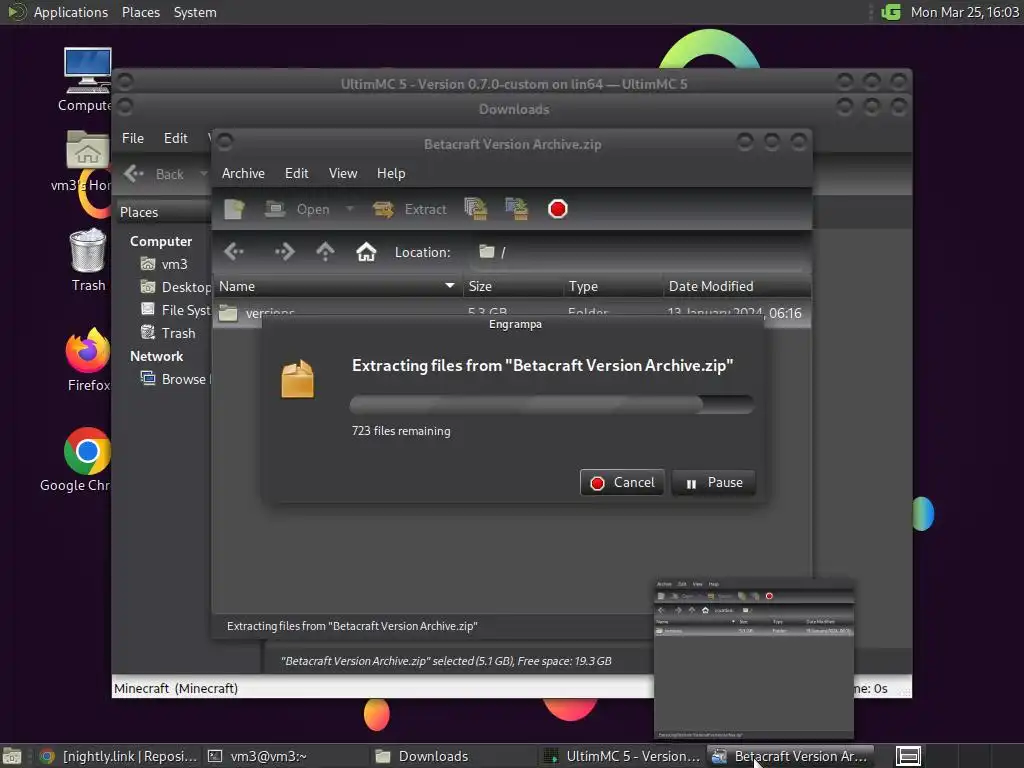Open the System menu in top panel
1024x768 pixels.
click(x=195, y=12)
